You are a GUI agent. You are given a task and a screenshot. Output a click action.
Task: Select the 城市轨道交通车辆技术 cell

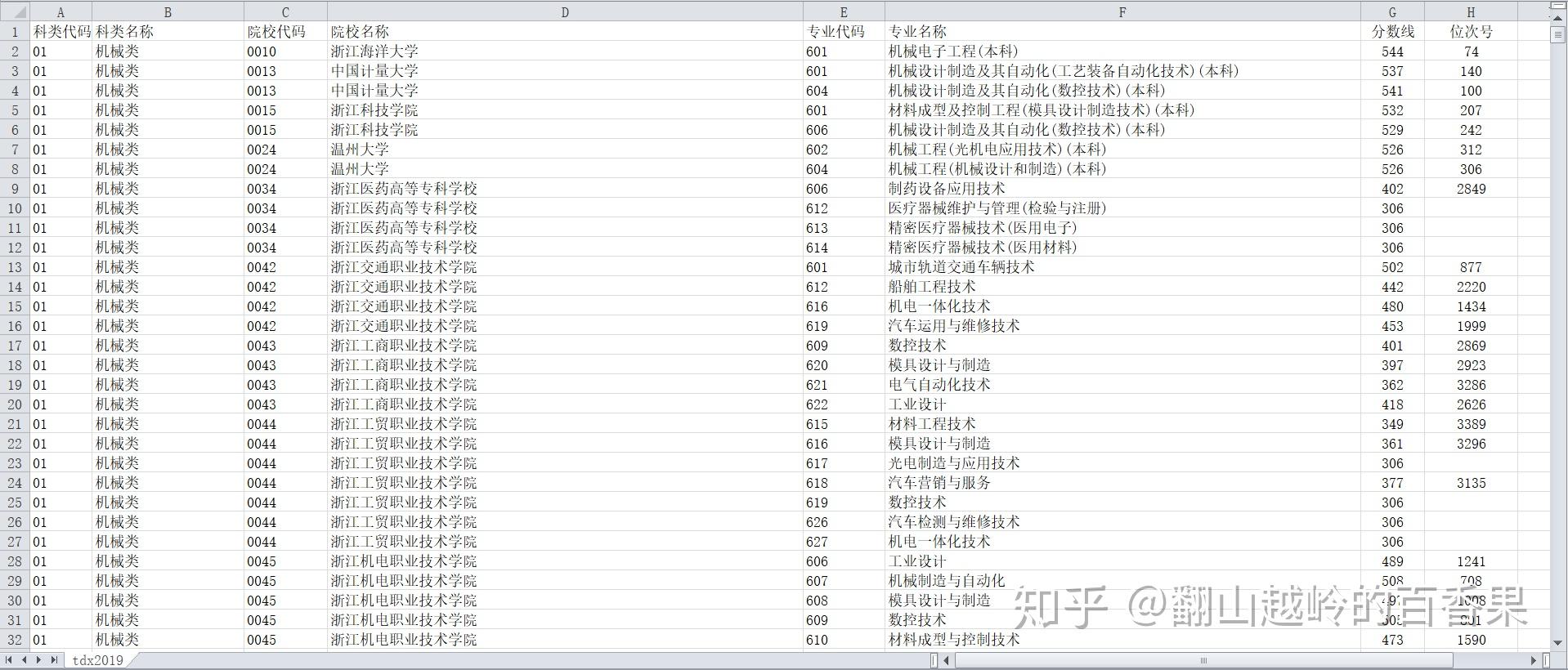[1122, 266]
